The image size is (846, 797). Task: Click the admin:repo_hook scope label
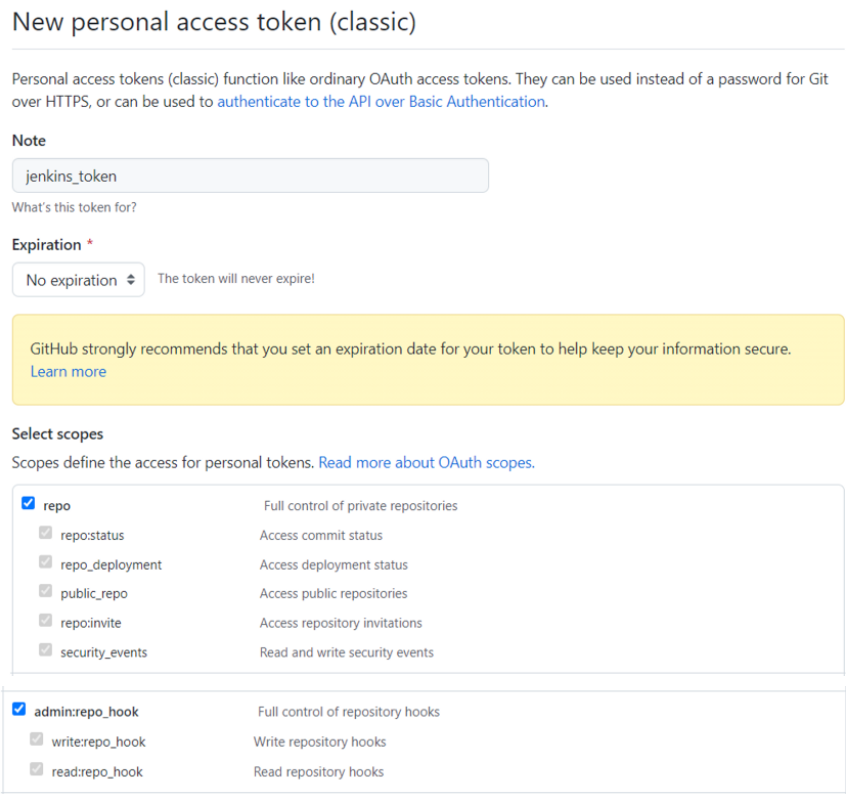(x=86, y=712)
